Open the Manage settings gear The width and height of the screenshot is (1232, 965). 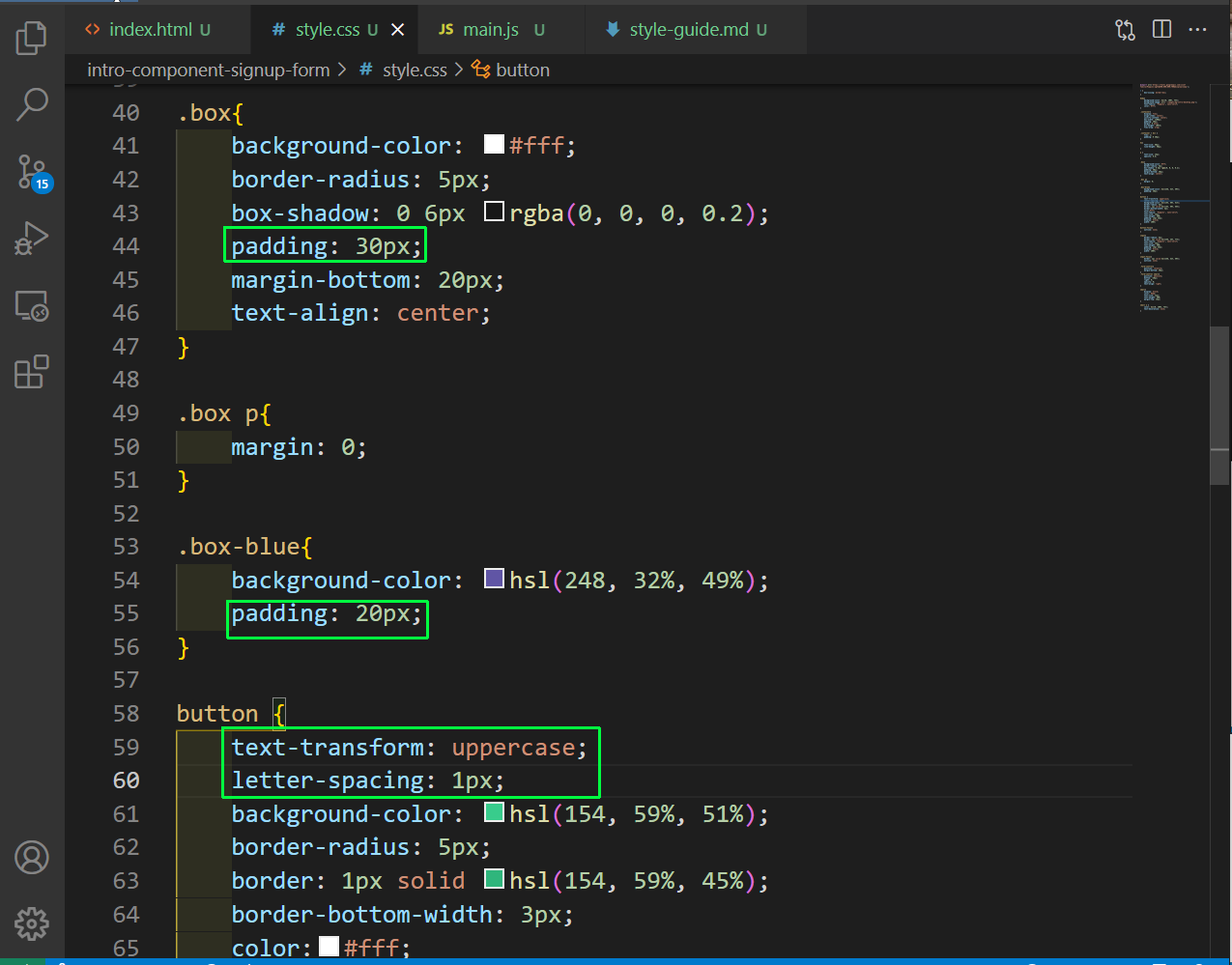pos(32,923)
